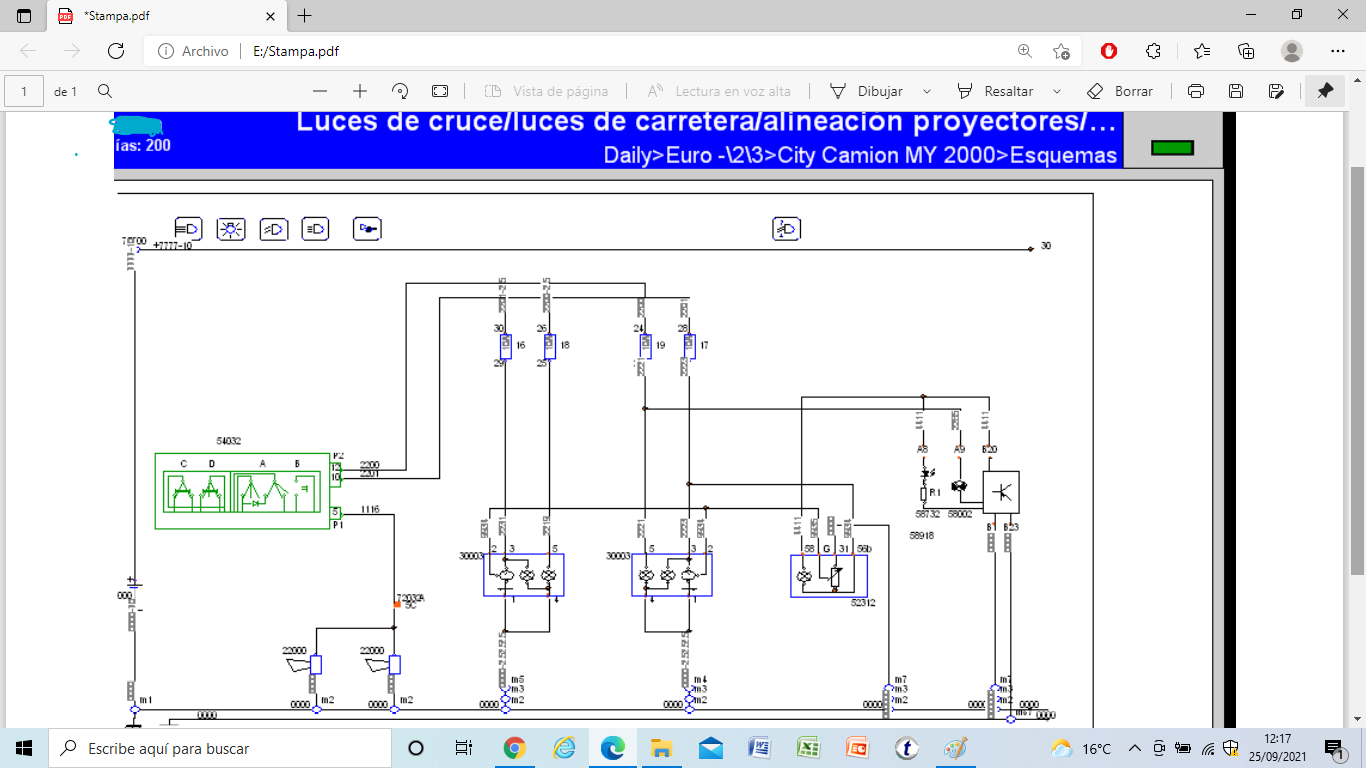
Task: Zoom out the PDF view
Action: [x=320, y=91]
